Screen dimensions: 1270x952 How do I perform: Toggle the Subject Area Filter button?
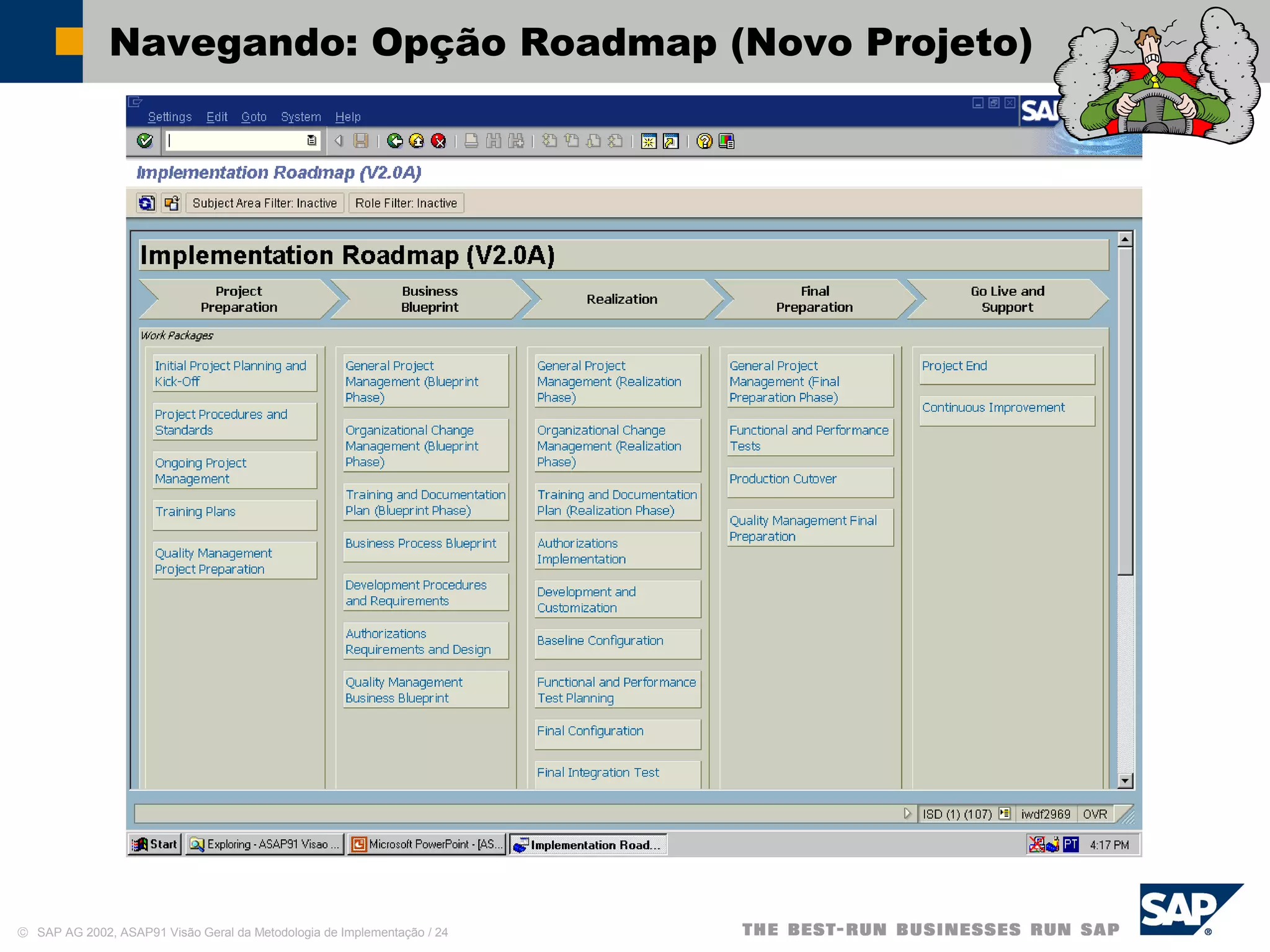coord(265,203)
